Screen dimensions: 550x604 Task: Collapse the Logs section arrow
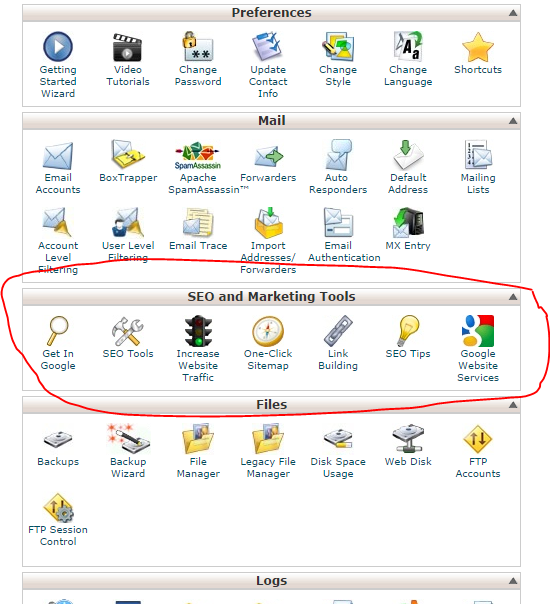pos(513,581)
